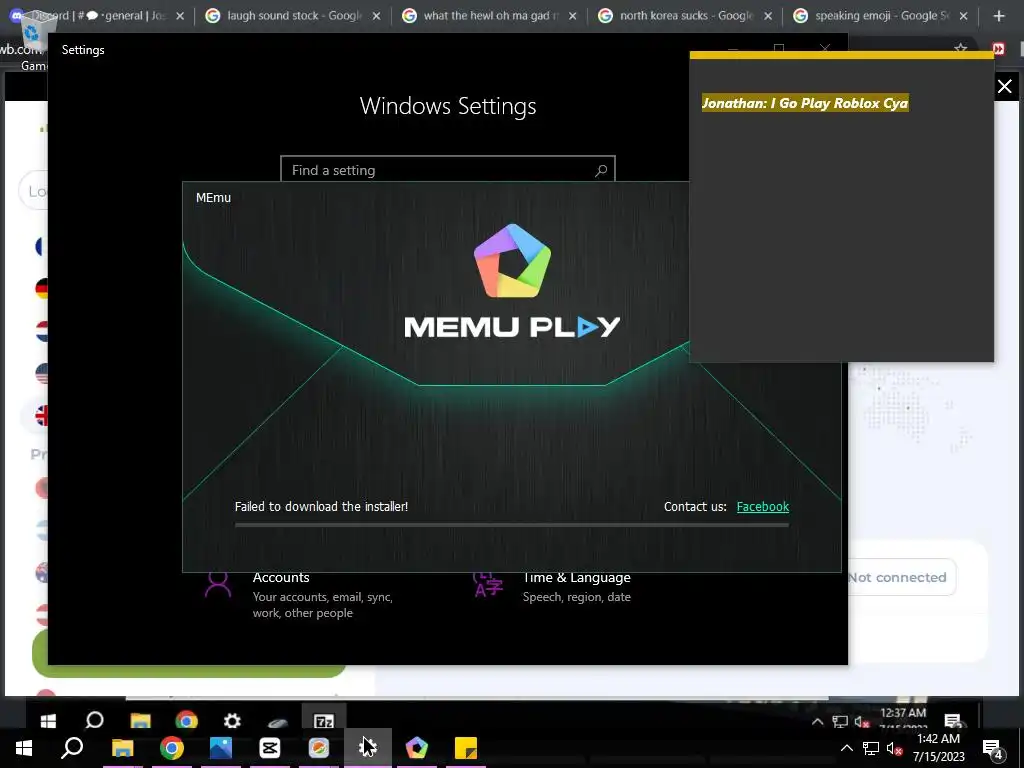The height and width of the screenshot is (768, 1024).
Task: Click the MEmu installer progress bar
Action: click(512, 524)
